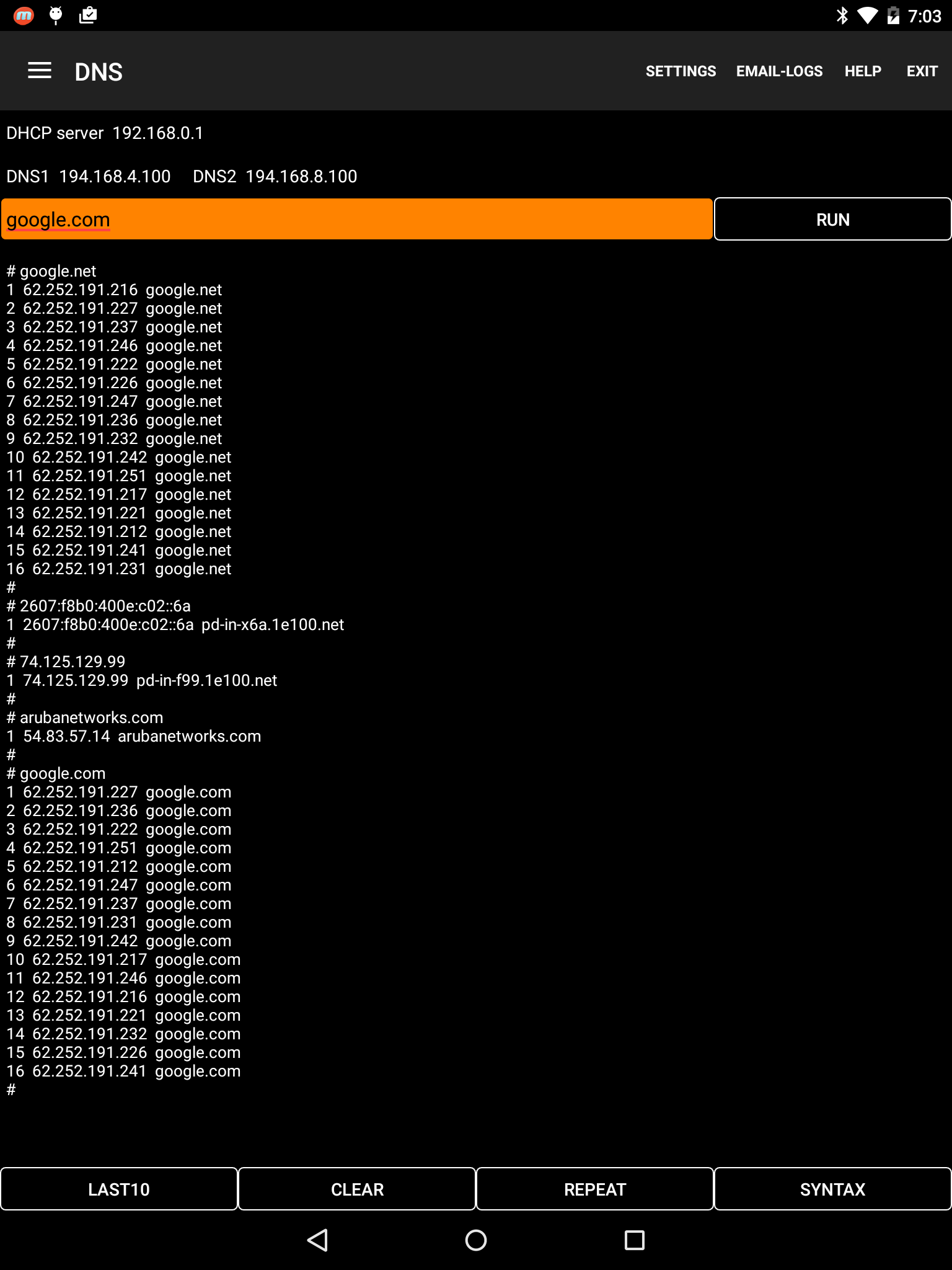Select row '16 62.252.191.241 google.com'
The image size is (952, 1270).
123,1071
